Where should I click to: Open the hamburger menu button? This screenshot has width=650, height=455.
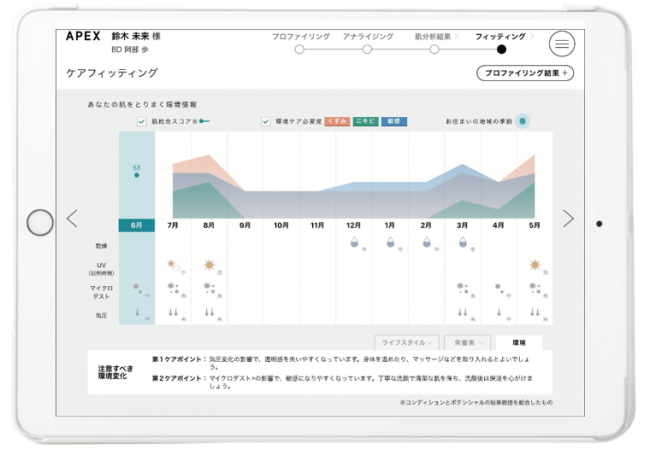[x=562, y=44]
